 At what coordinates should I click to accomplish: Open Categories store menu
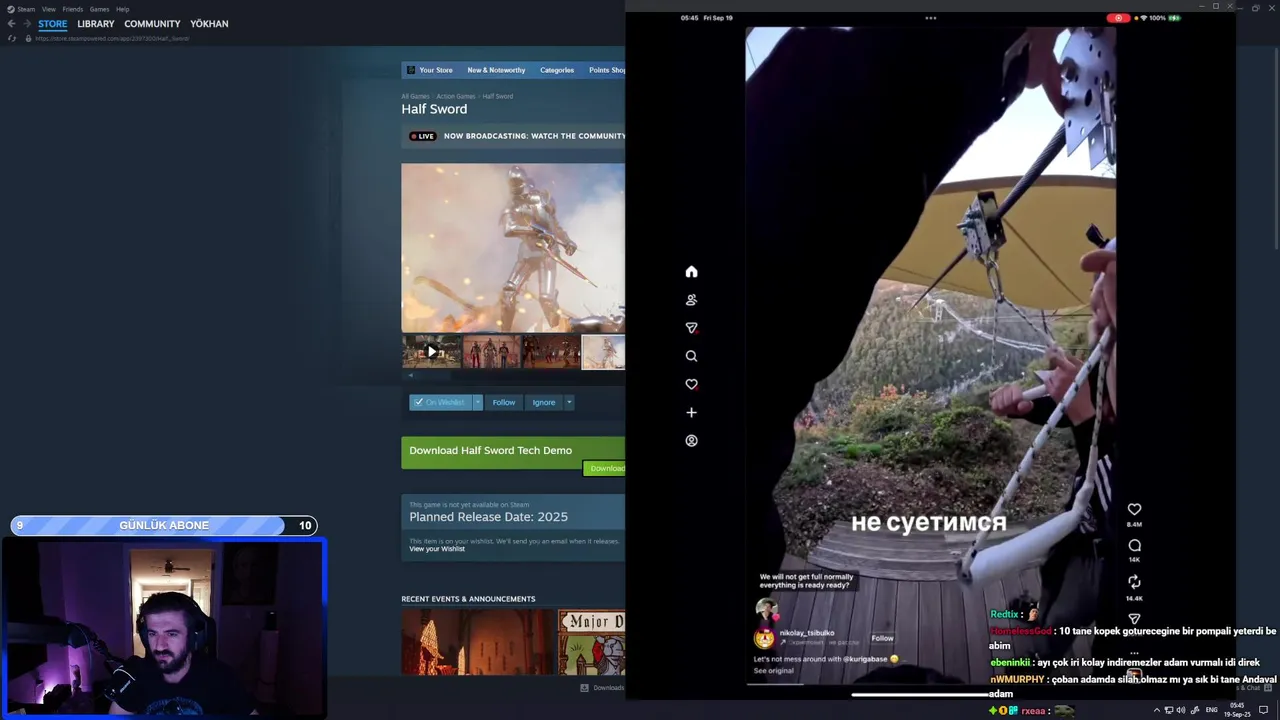point(557,70)
